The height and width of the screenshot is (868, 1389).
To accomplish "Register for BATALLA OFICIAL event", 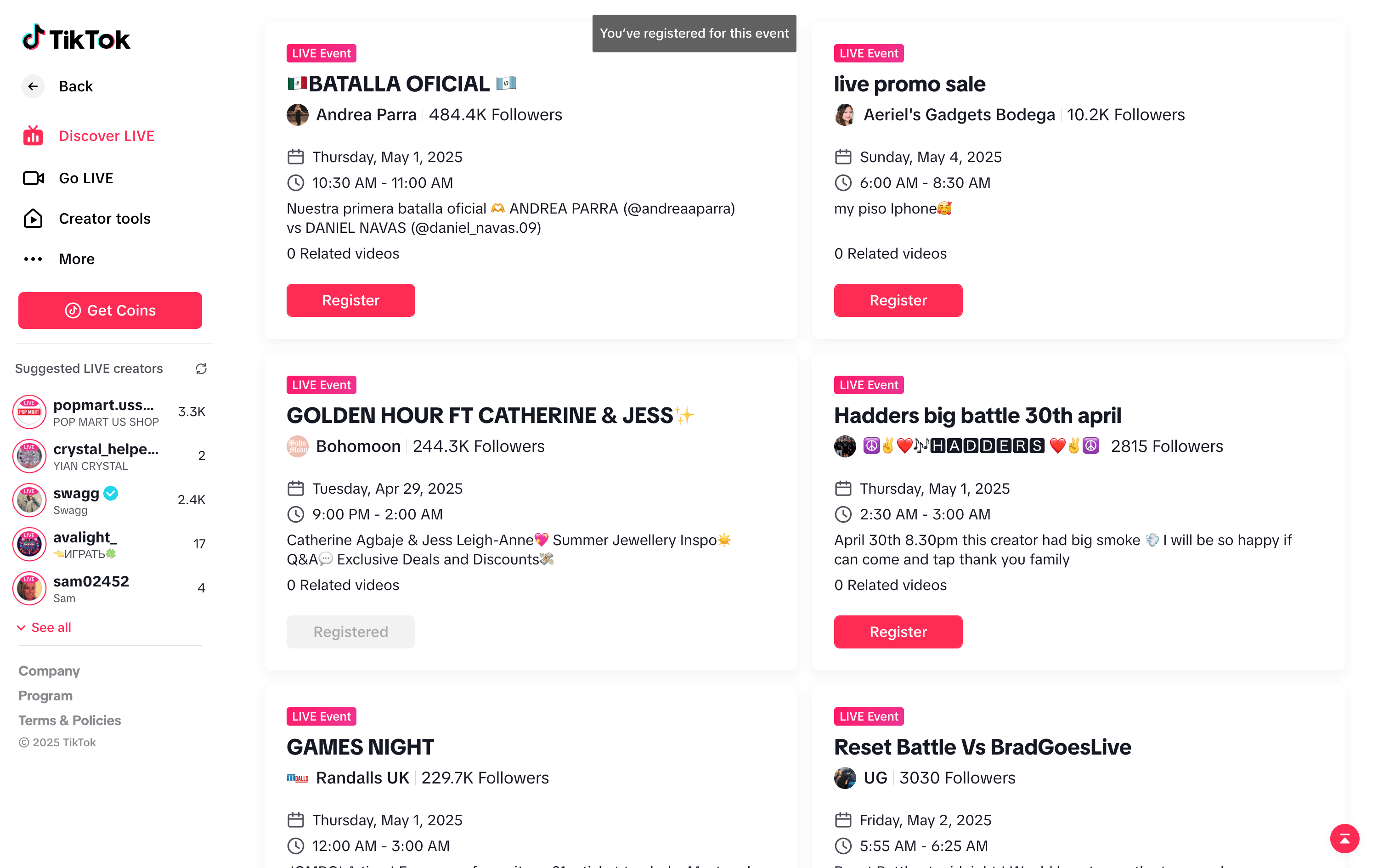I will tap(350, 300).
